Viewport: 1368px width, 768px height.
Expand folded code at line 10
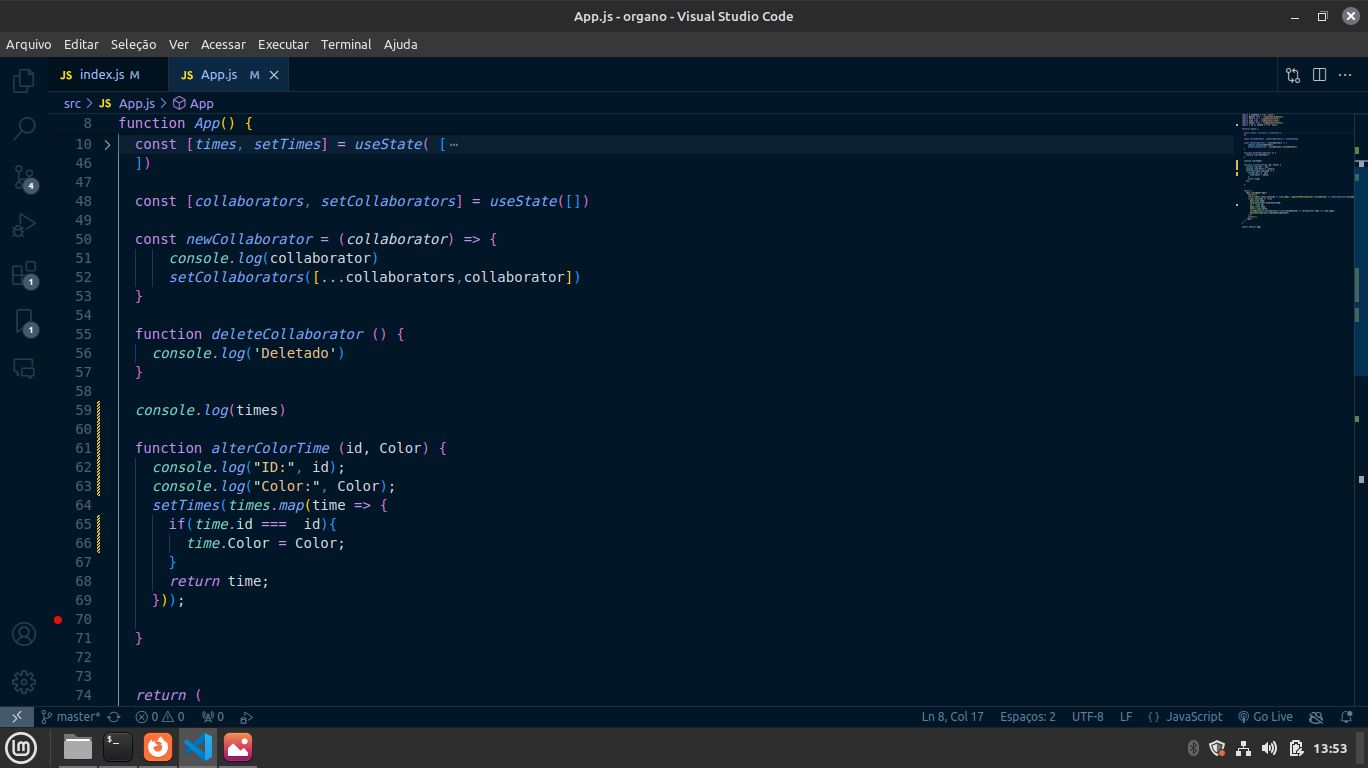tap(108, 144)
